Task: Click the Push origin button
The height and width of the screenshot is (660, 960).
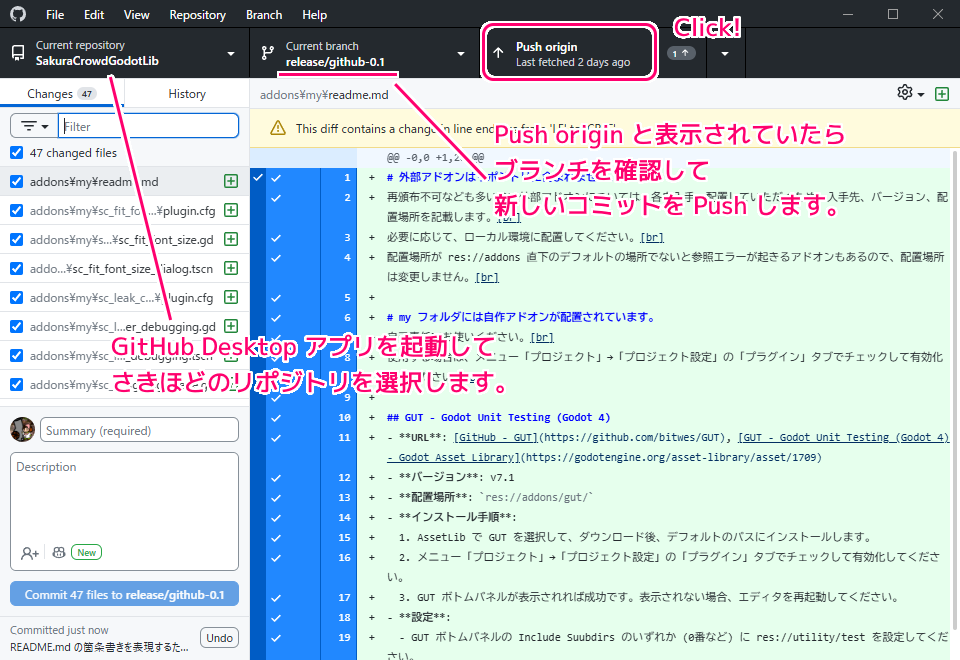Action: click(571, 53)
